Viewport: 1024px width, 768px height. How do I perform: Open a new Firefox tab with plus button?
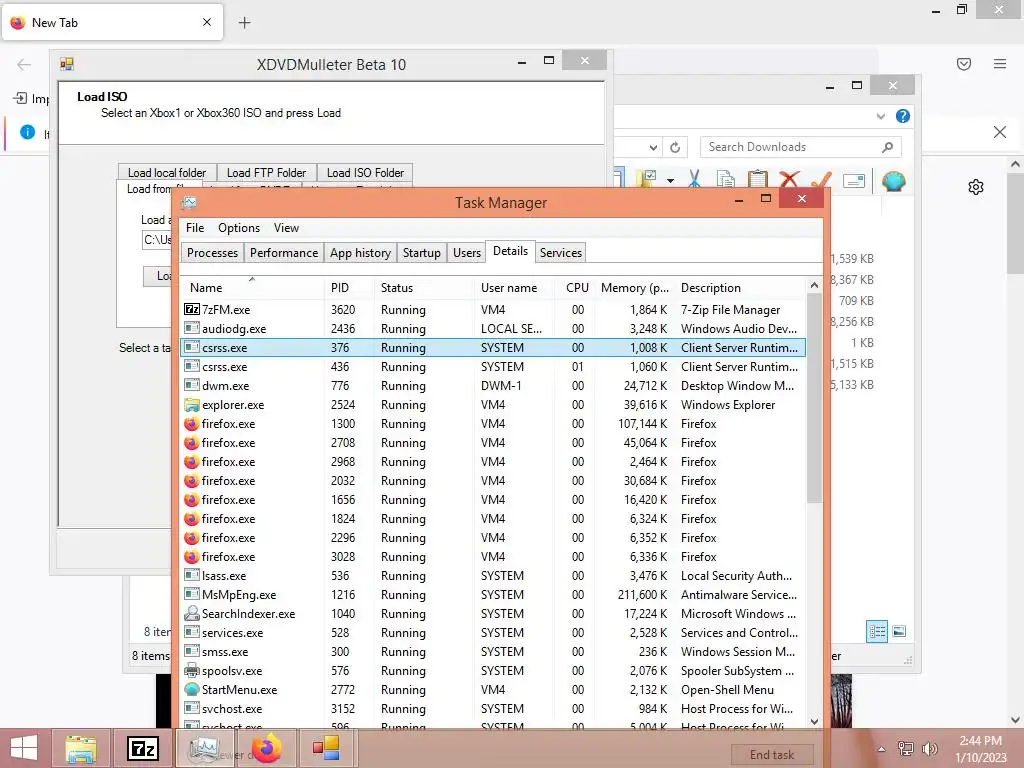(244, 23)
